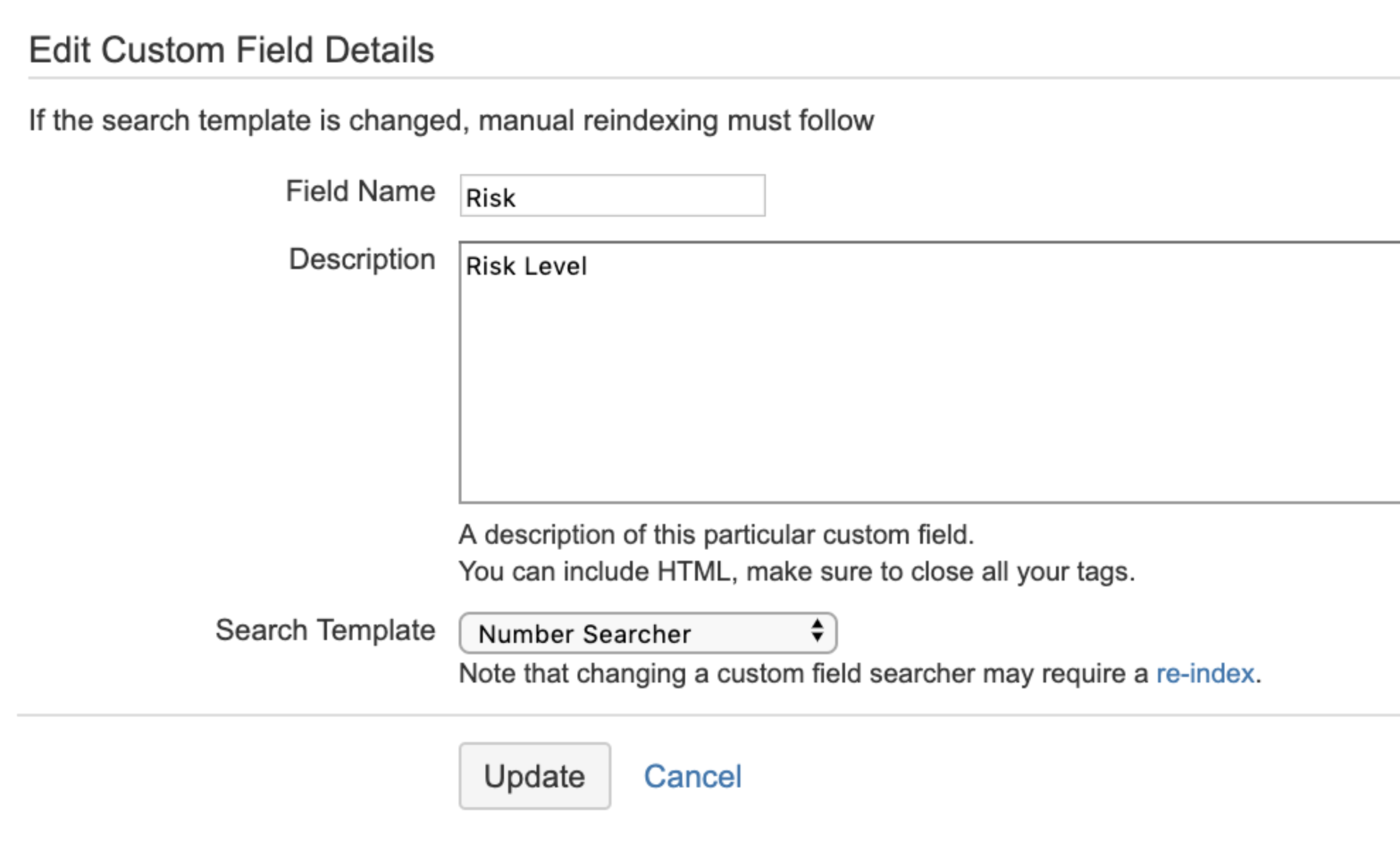
Task: Cancel editing the custom field
Action: pyautogui.click(x=692, y=776)
